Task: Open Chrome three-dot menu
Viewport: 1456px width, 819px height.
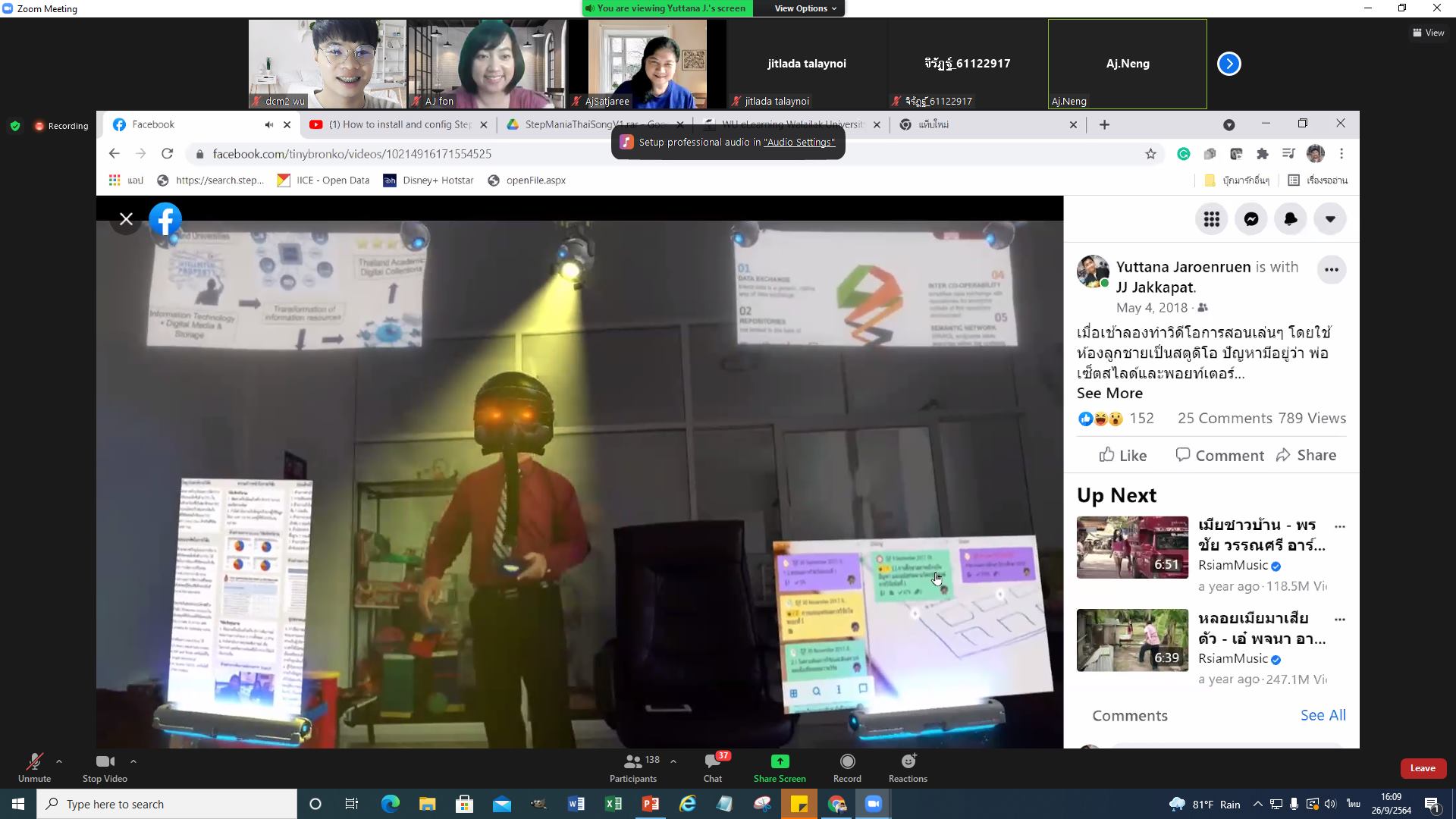Action: click(1341, 154)
